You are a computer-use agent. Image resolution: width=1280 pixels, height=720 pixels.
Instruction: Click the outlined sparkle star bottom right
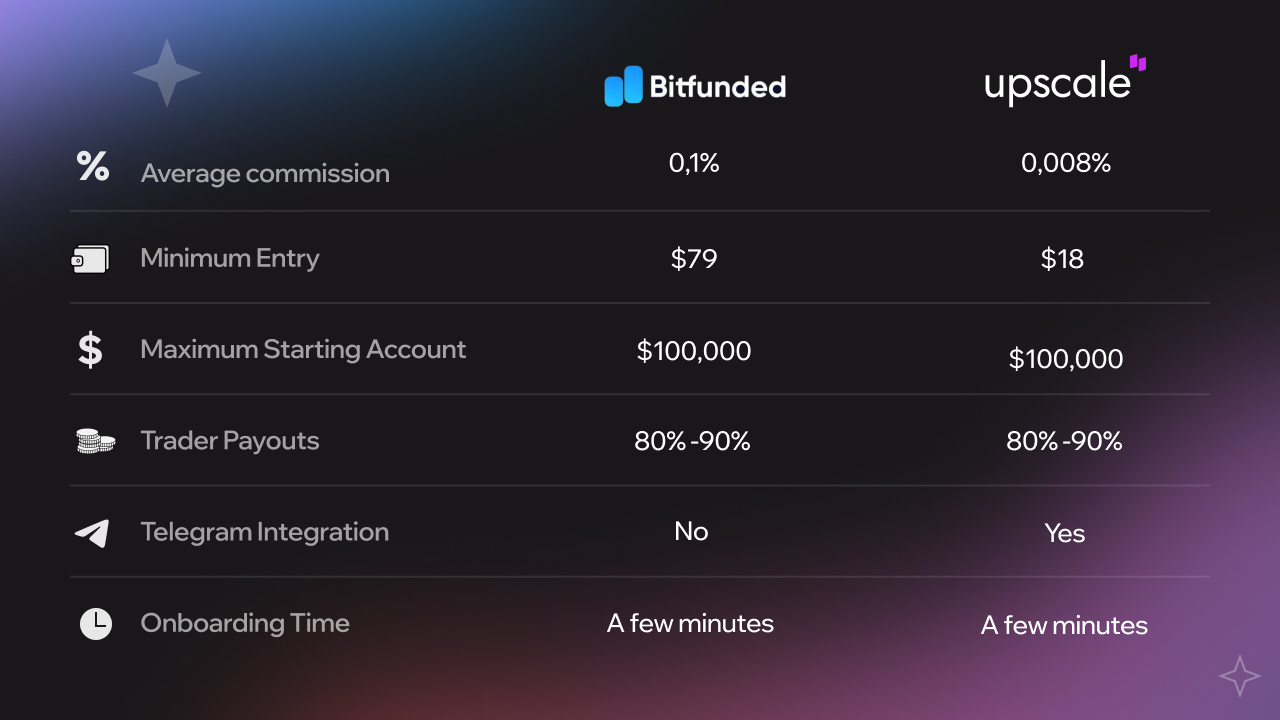click(1239, 677)
